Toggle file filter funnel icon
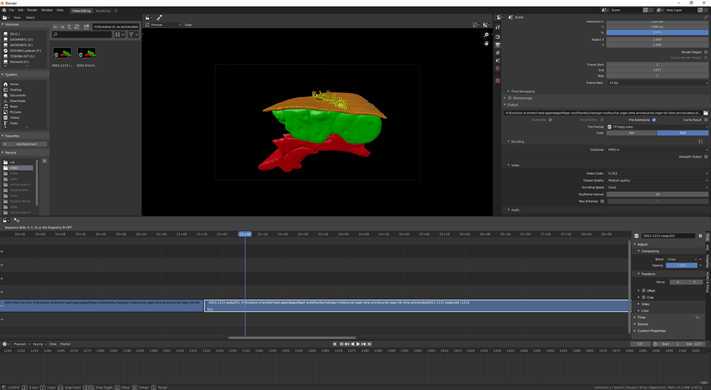This screenshot has width=711, height=390. pos(131,34)
